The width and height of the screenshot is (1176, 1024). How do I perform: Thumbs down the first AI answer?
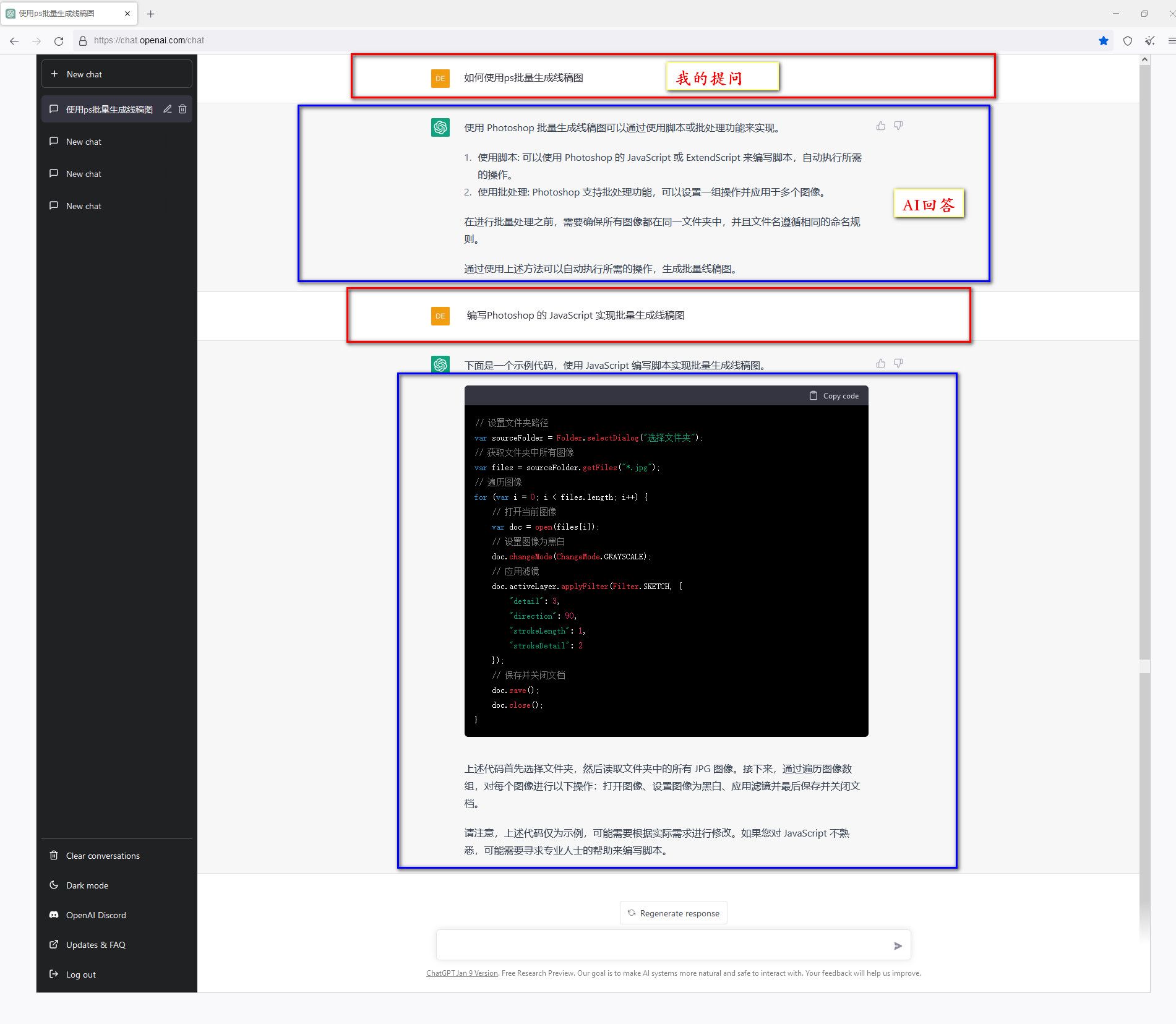898,126
